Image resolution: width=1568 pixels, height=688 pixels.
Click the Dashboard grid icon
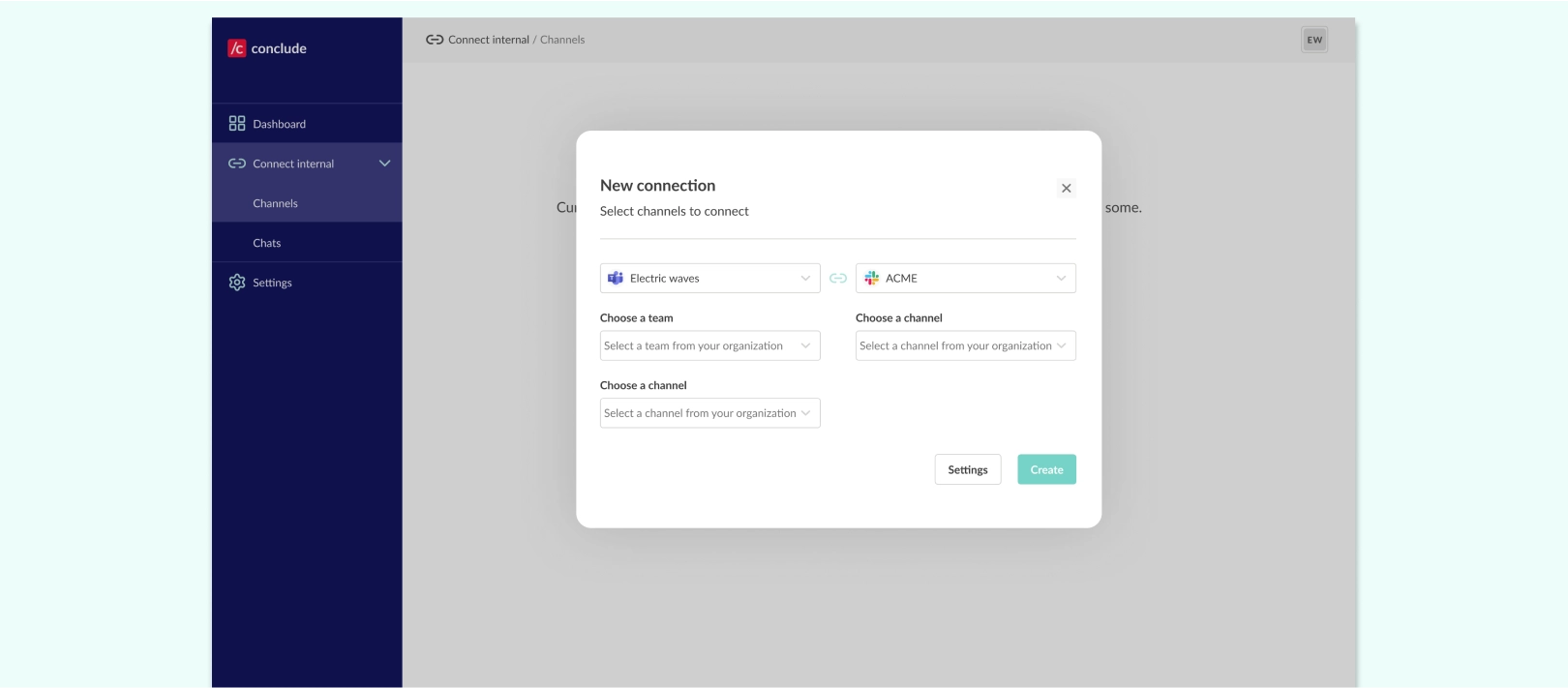237,124
